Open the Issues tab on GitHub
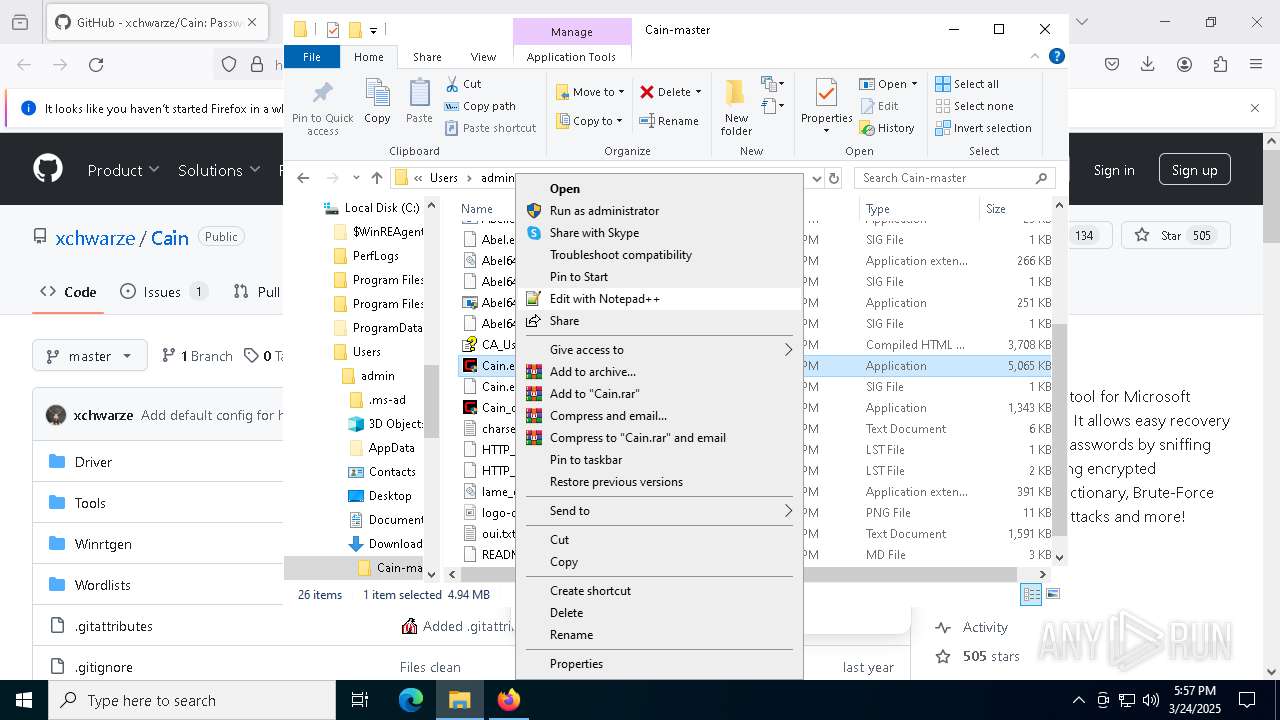This screenshot has width=1280, height=720. [163, 292]
